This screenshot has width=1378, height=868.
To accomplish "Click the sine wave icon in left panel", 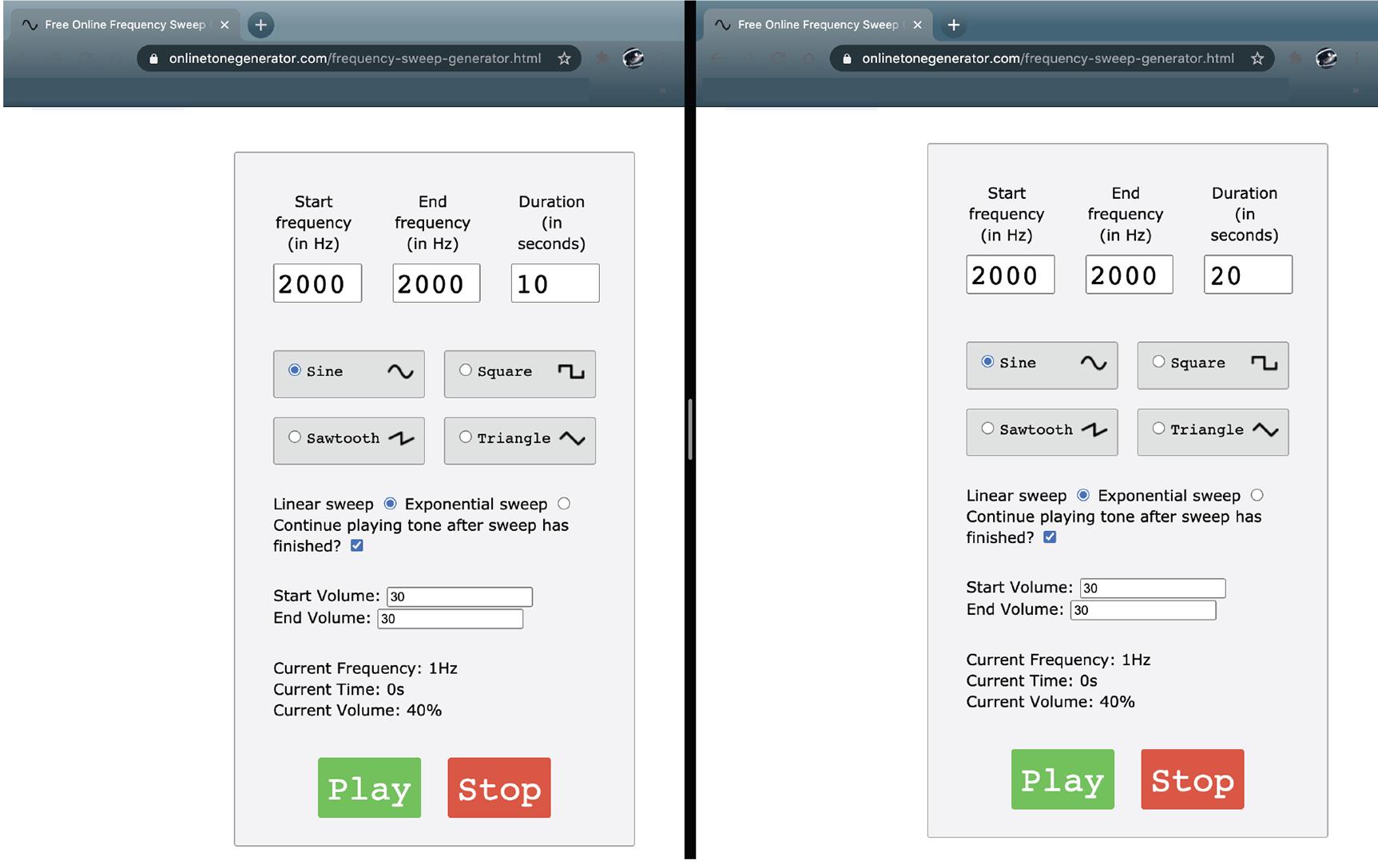I will [400, 371].
